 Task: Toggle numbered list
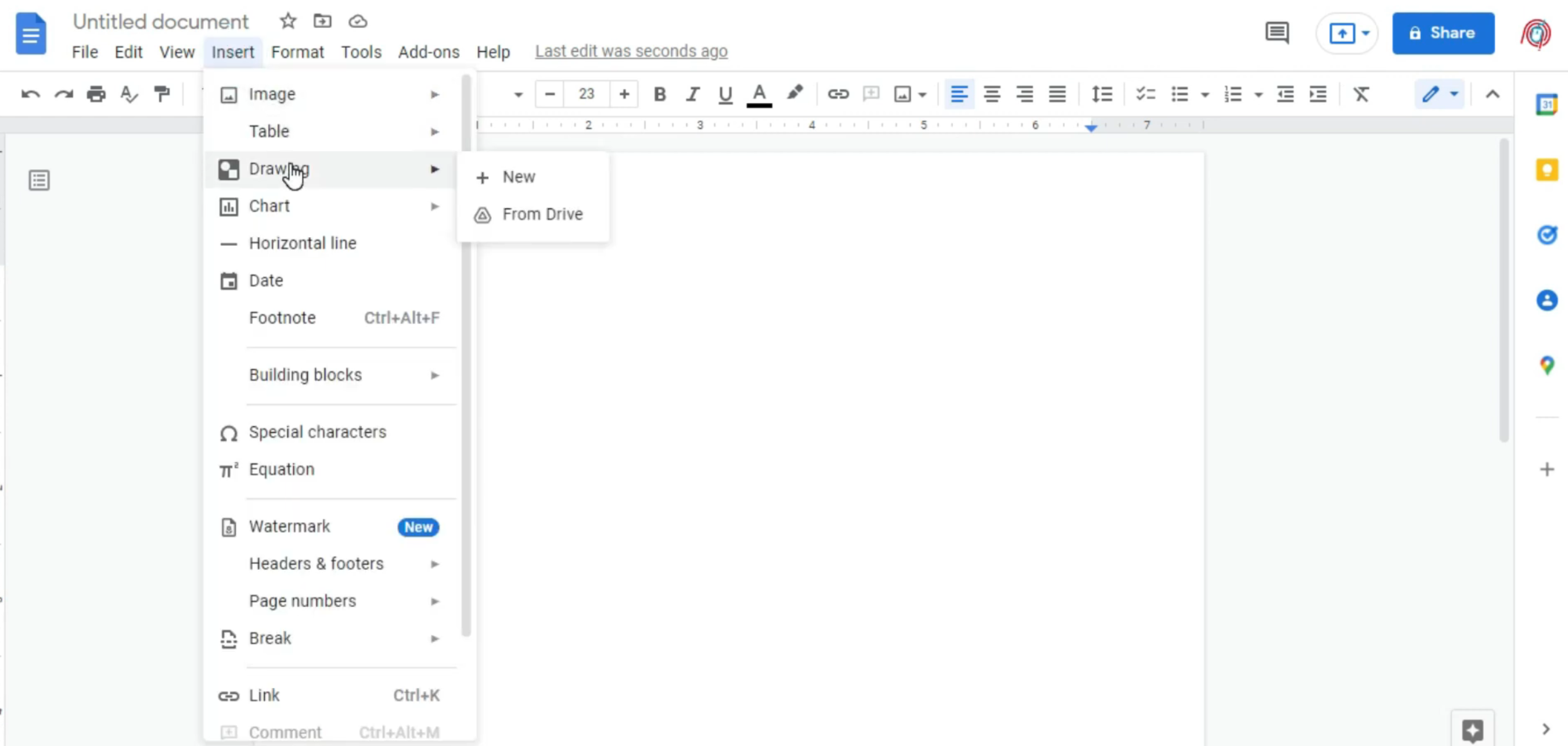click(x=1233, y=94)
